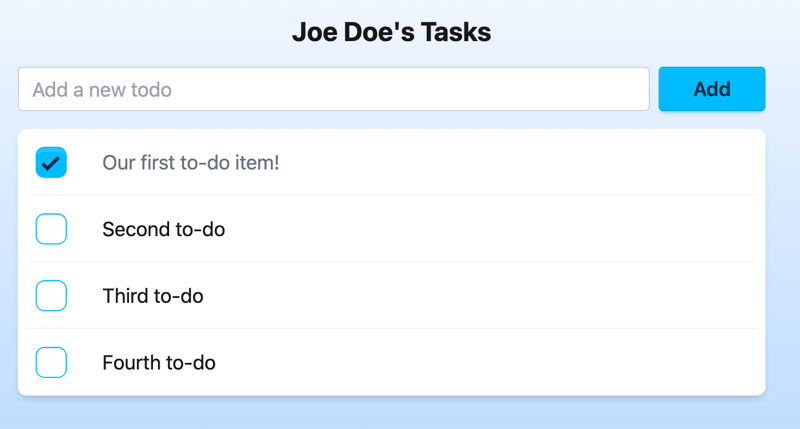The image size is (800, 429).
Task: Click the word 'Add' on the blue button
Action: point(712,89)
